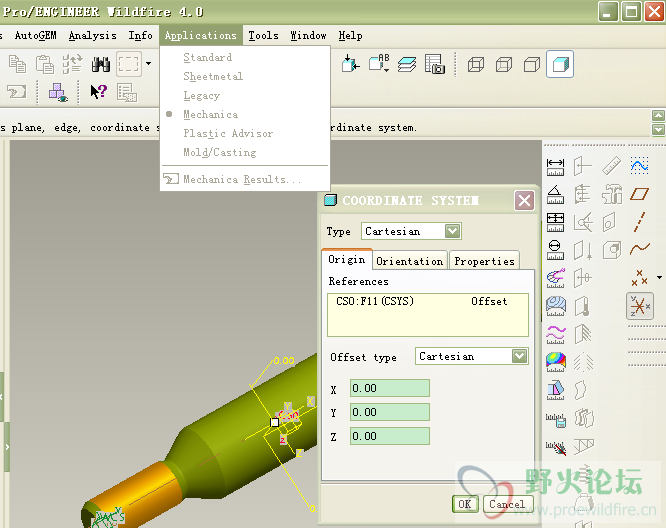This screenshot has width=666, height=528.
Task: Open the Find binoculars tool
Action: point(101,65)
